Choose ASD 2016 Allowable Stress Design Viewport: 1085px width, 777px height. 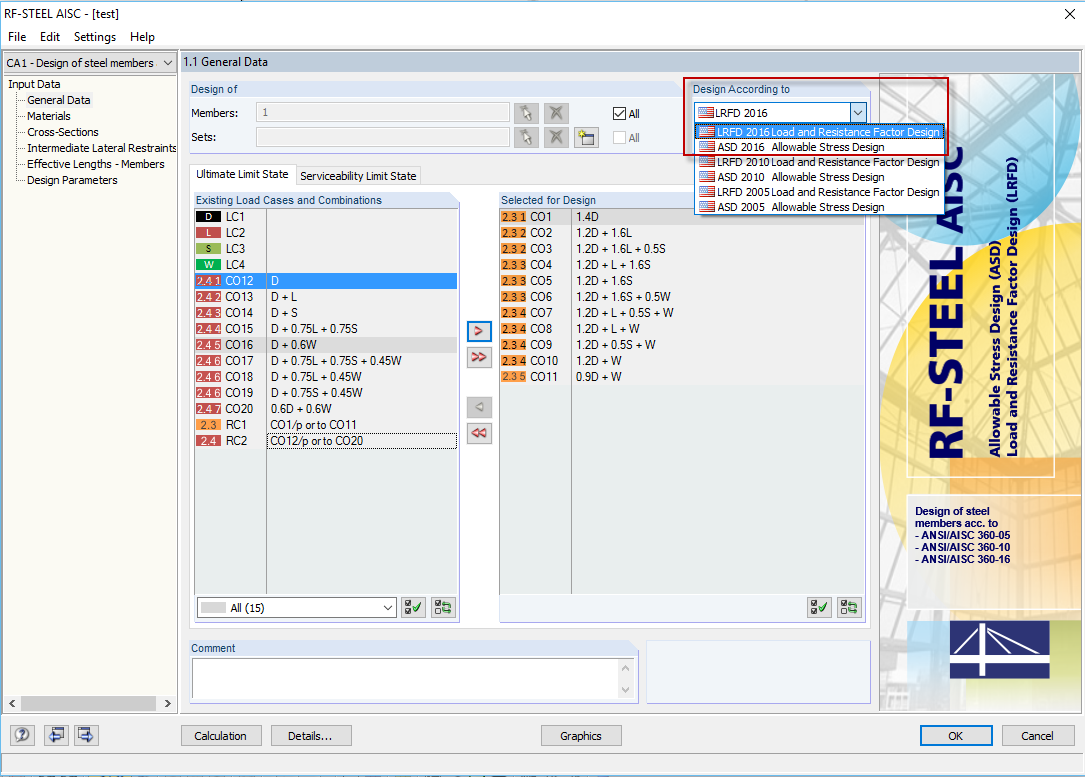click(819, 147)
